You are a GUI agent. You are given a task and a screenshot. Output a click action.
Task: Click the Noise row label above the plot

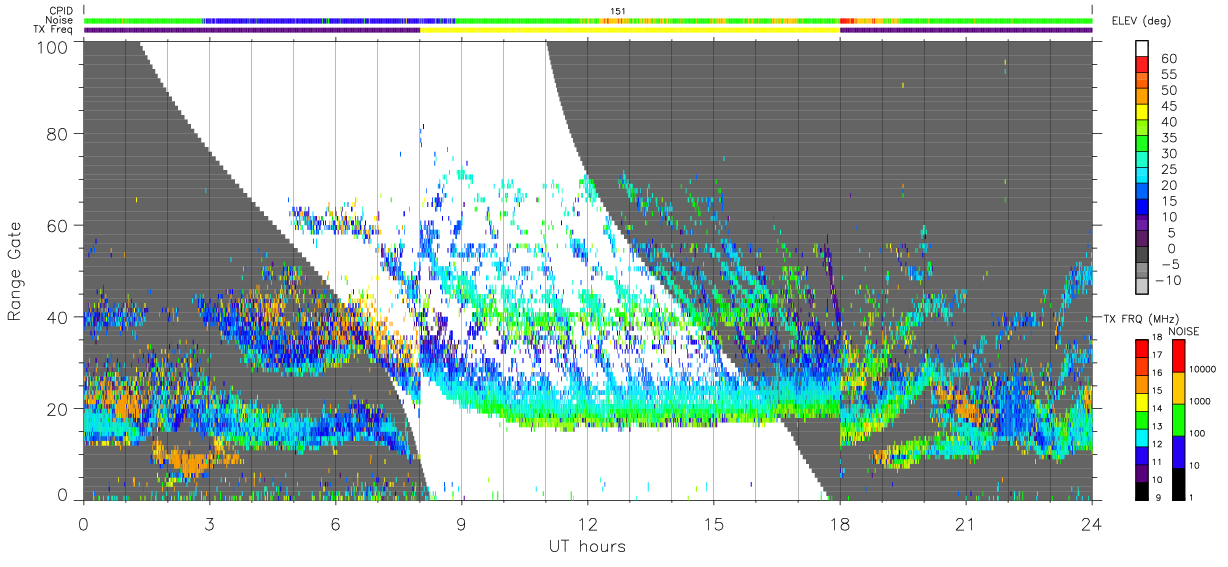click(59, 20)
